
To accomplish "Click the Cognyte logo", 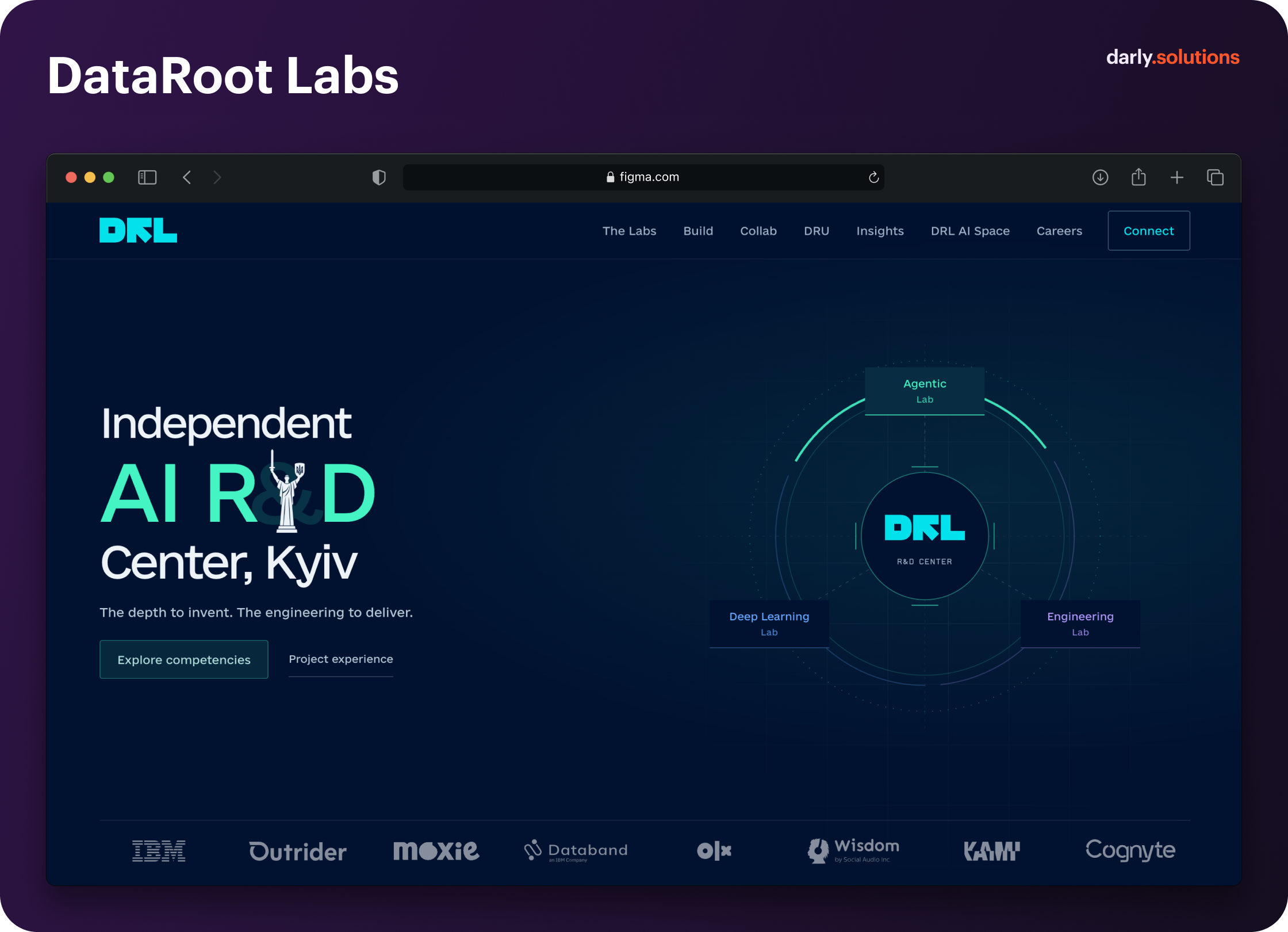I will pos(1130,850).
